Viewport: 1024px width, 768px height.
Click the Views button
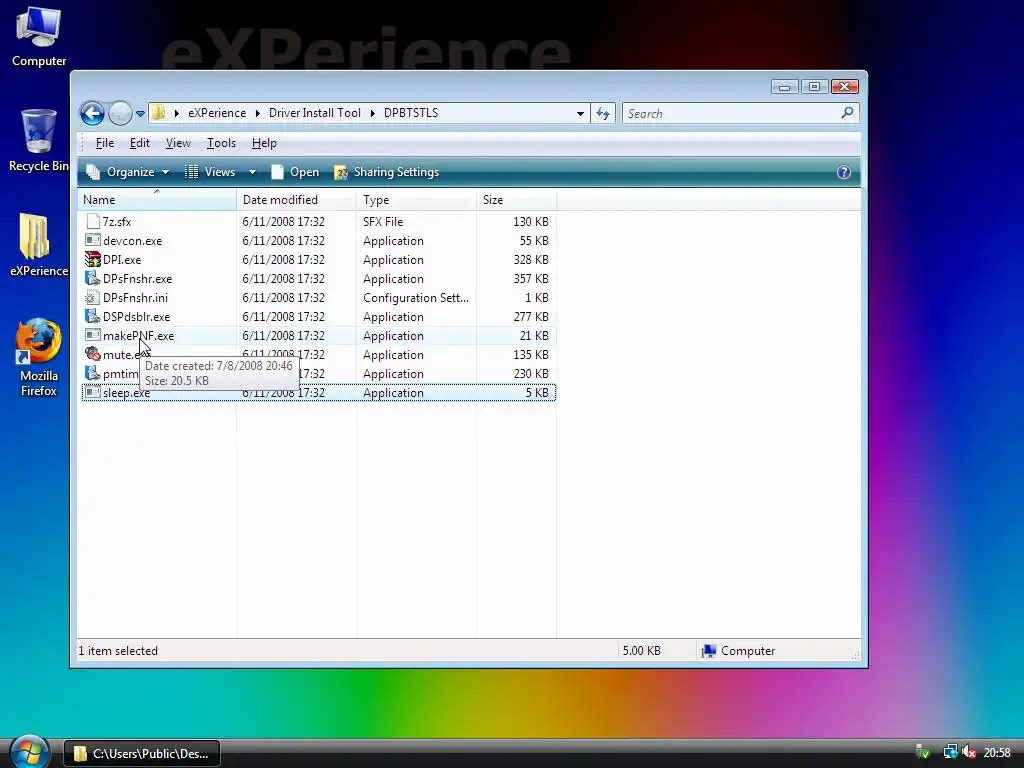[x=210, y=172]
